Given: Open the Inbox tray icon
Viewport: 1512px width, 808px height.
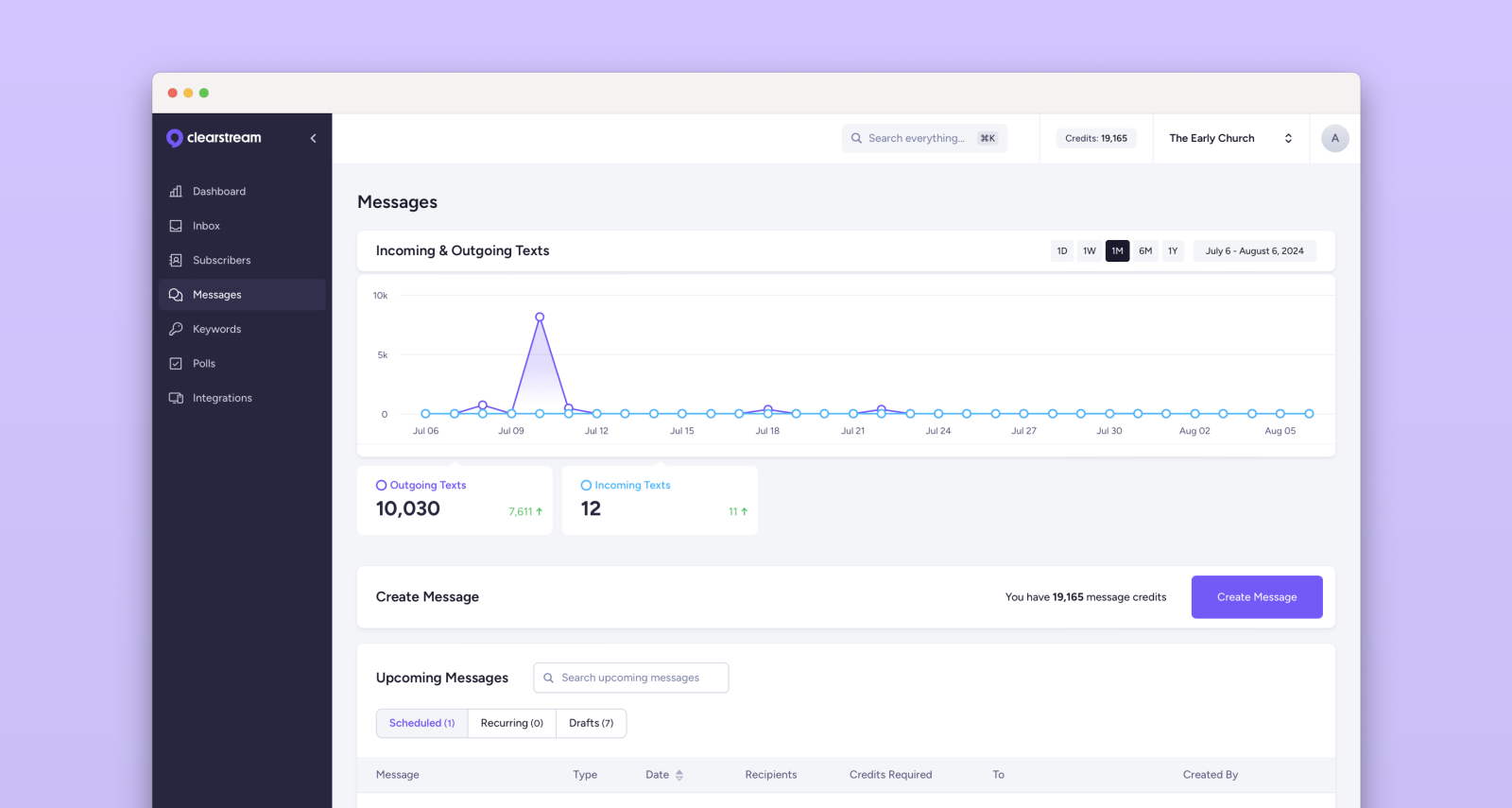Looking at the screenshot, I should 176,226.
